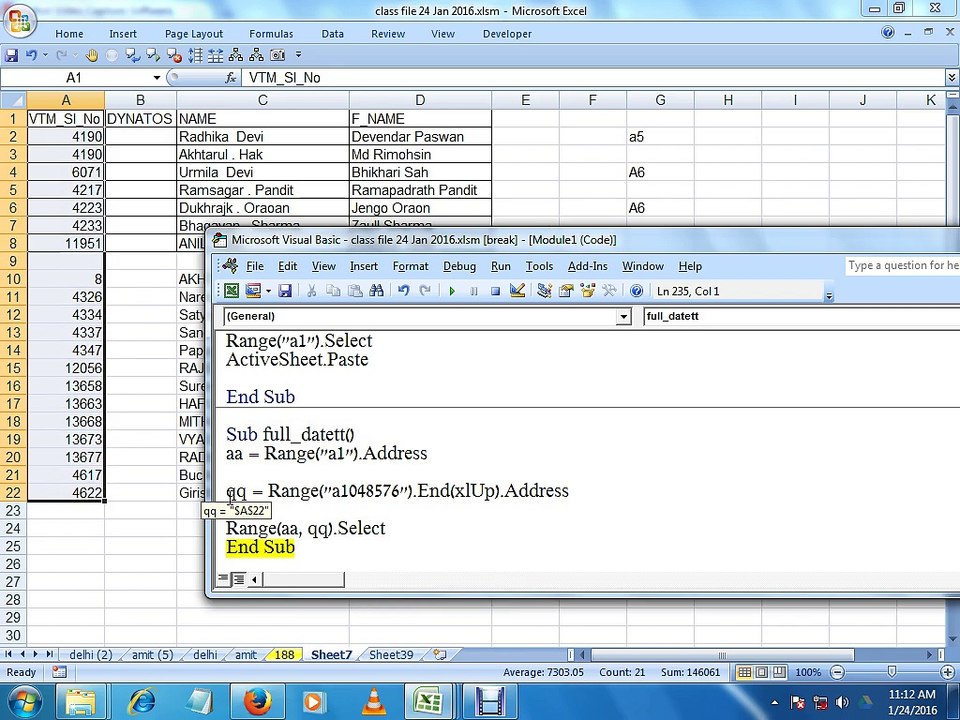
Task: Expand VBA toolbar options arrow
Action: (829, 296)
